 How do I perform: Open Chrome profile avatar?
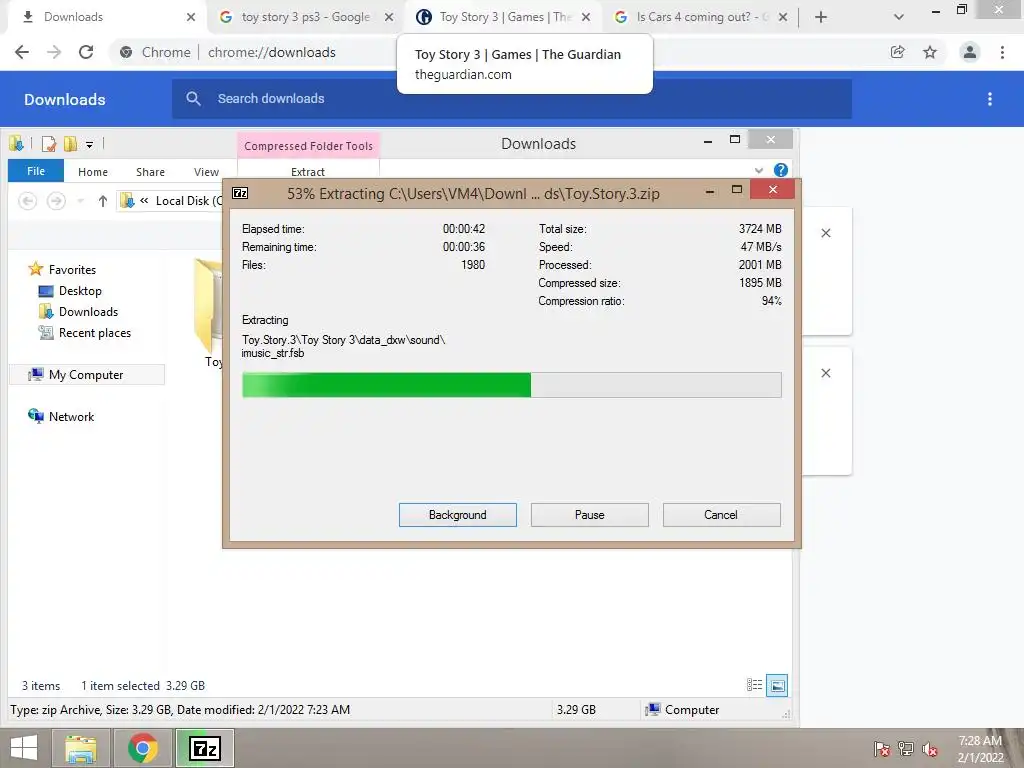click(970, 52)
